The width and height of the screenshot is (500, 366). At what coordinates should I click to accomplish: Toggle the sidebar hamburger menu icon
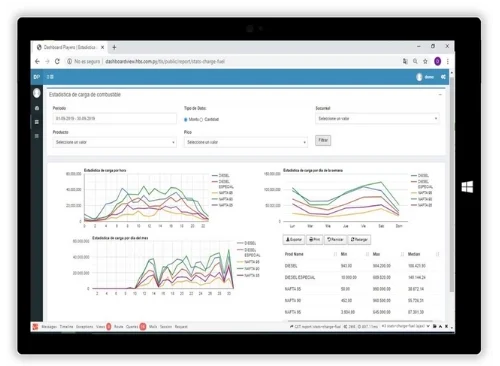tap(50, 77)
